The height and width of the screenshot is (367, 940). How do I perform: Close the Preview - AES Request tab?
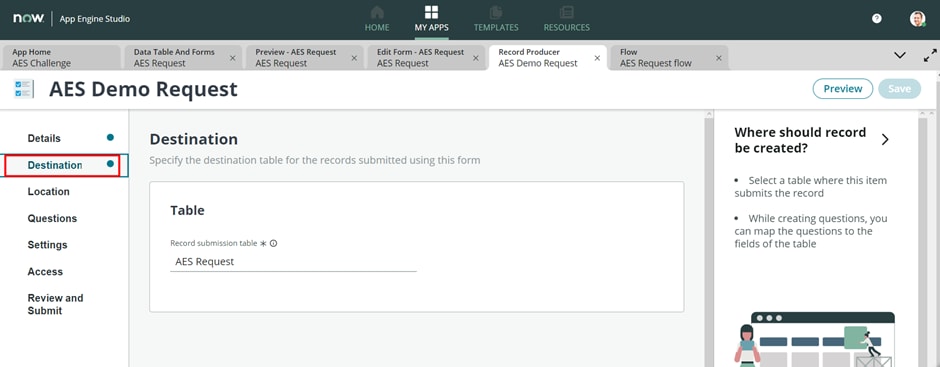[354, 58]
